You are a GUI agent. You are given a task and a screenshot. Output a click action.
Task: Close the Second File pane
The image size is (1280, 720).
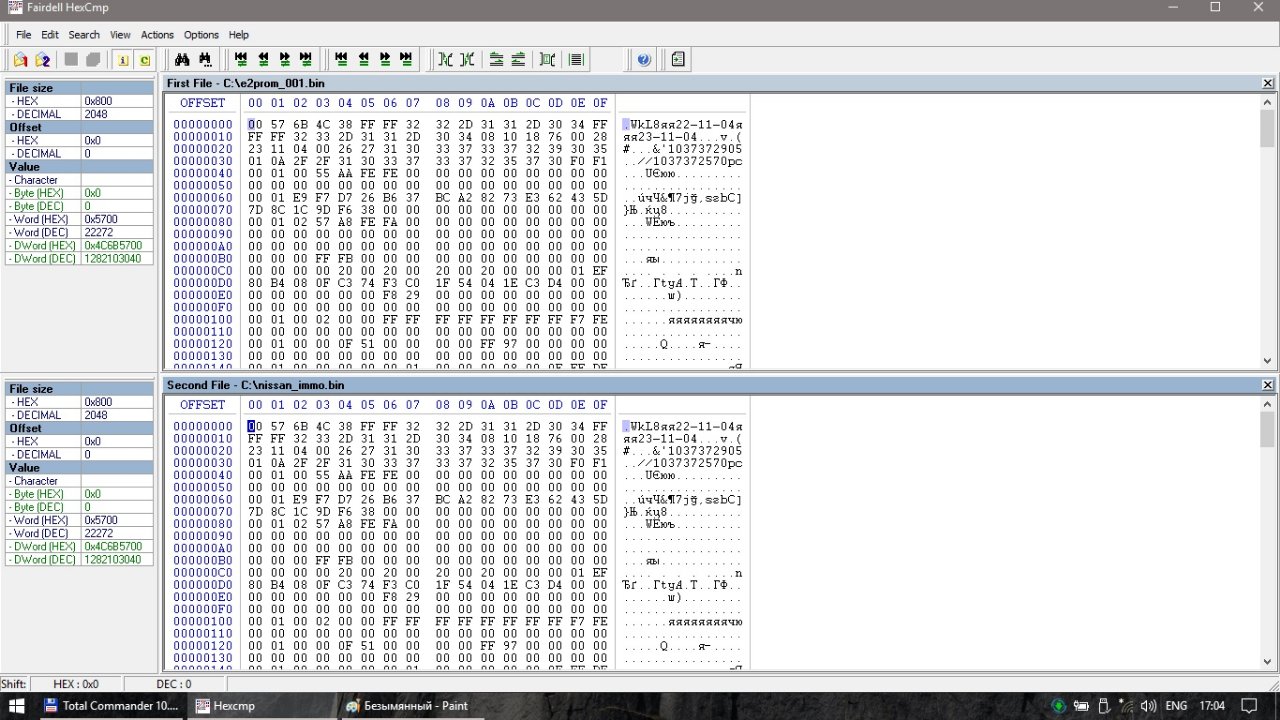click(1268, 384)
